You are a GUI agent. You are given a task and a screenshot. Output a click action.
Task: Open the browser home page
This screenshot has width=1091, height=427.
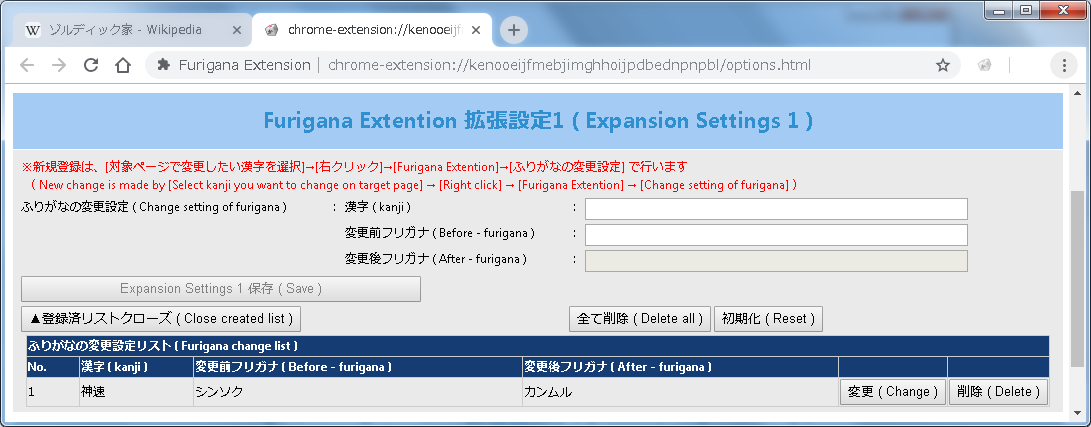pos(123,65)
